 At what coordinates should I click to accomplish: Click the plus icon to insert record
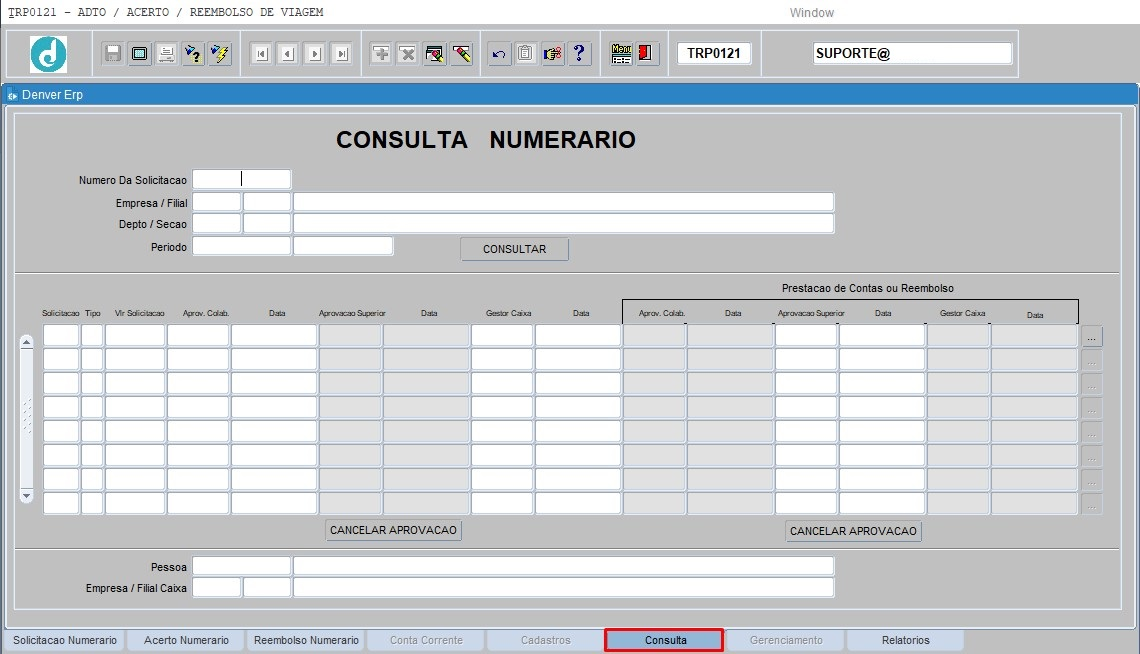381,54
